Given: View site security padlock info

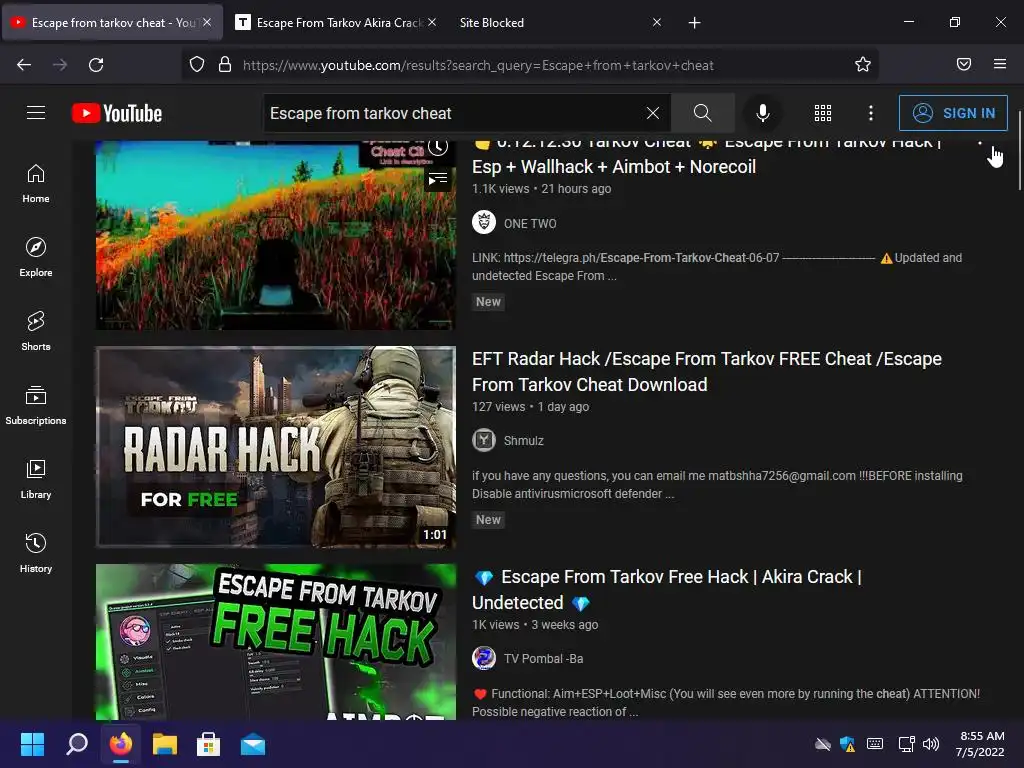Looking at the screenshot, I should tap(225, 65).
